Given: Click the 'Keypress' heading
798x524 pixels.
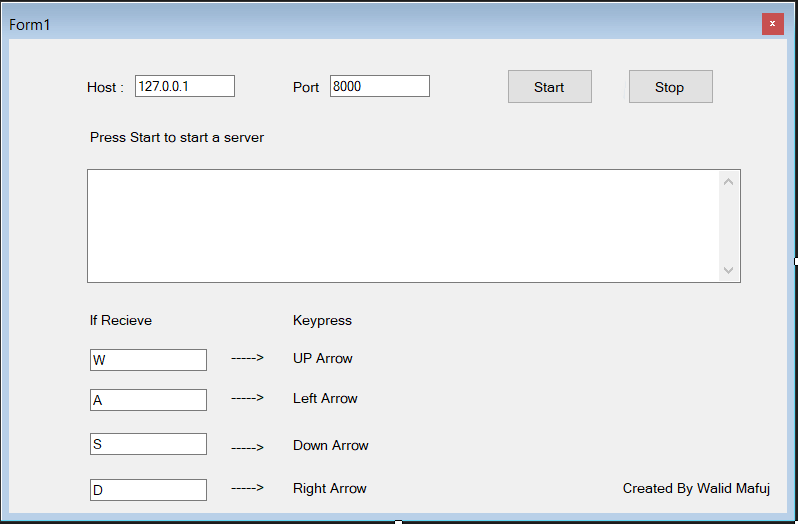Looking at the screenshot, I should pyautogui.click(x=322, y=321).
